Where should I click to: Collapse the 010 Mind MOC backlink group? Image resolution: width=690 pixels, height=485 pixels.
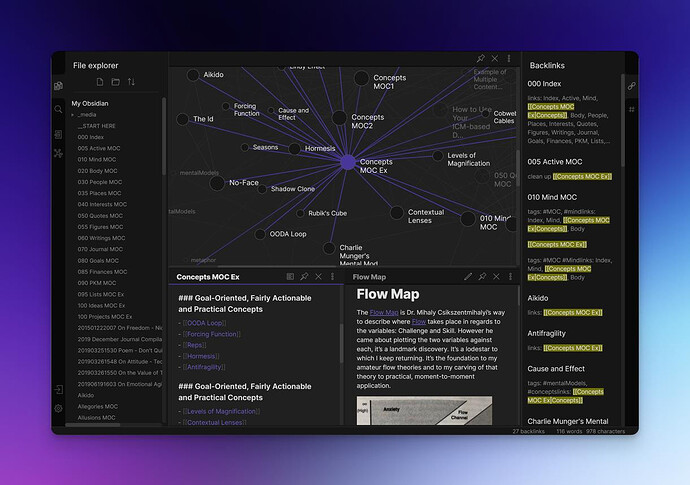(552, 197)
